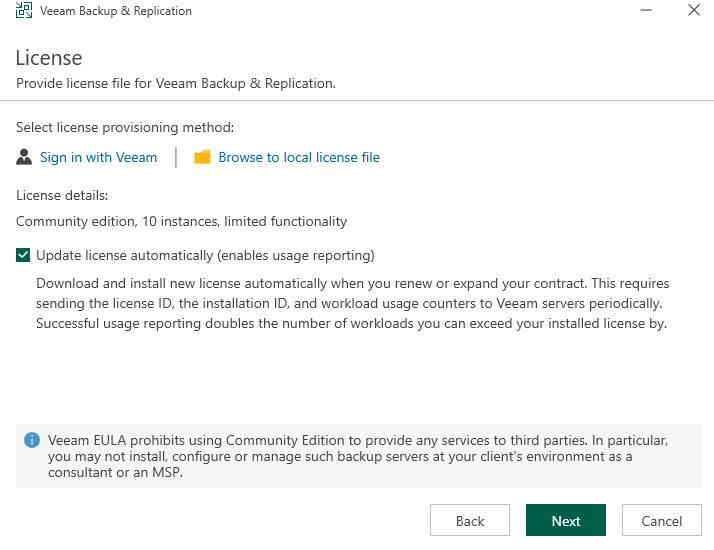Image resolution: width=714 pixels, height=550 pixels.
Task: Close the installer with the X icon
Action: pos(694,10)
